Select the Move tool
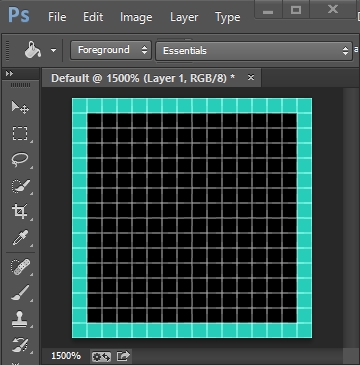 pos(20,107)
